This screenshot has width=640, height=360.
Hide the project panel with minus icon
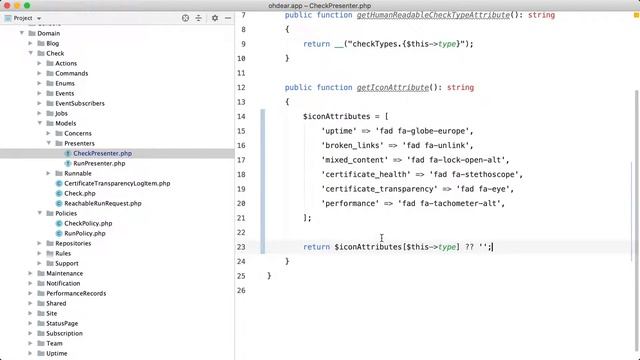point(228,18)
